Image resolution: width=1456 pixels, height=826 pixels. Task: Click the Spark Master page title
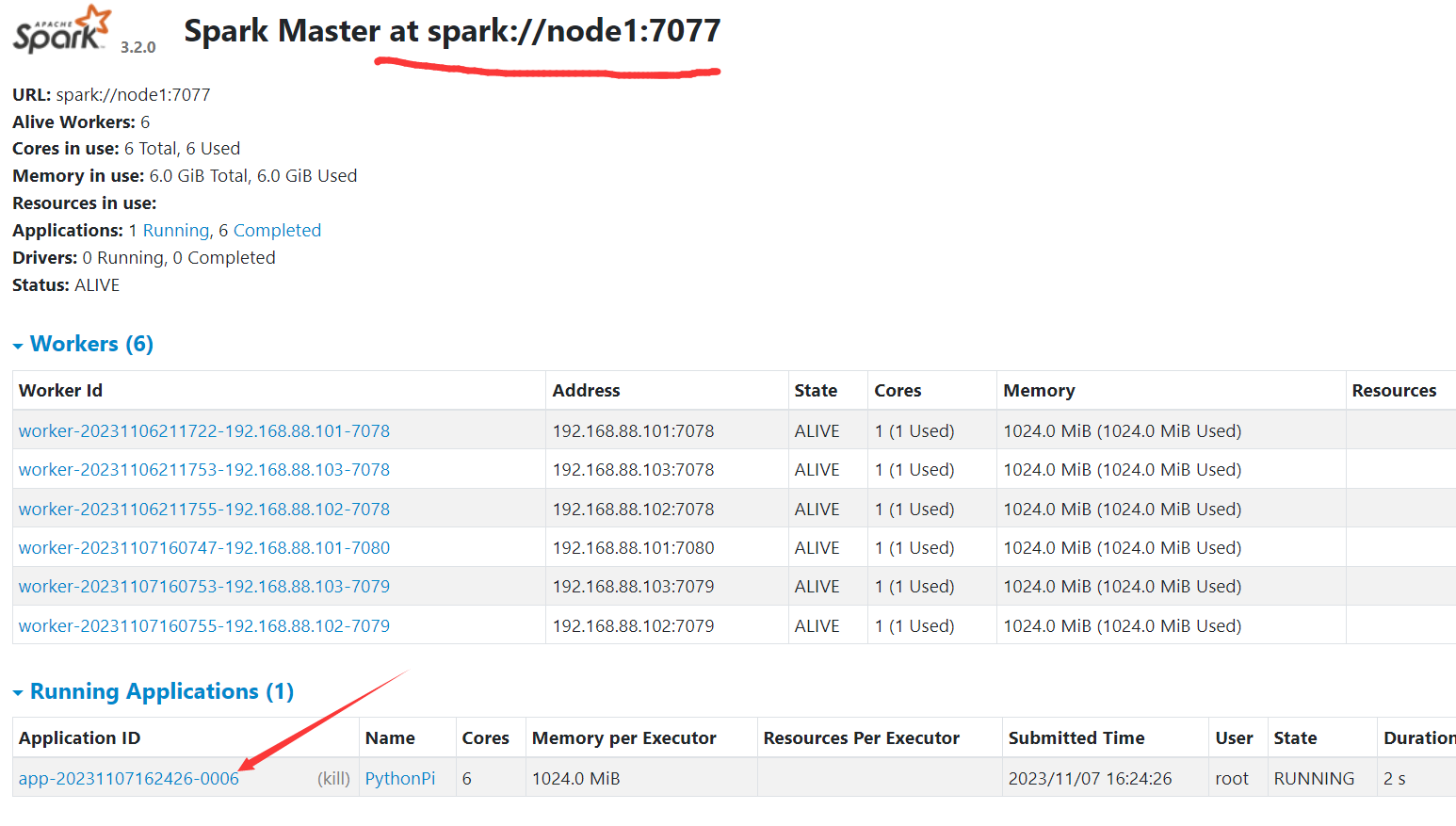point(452,31)
